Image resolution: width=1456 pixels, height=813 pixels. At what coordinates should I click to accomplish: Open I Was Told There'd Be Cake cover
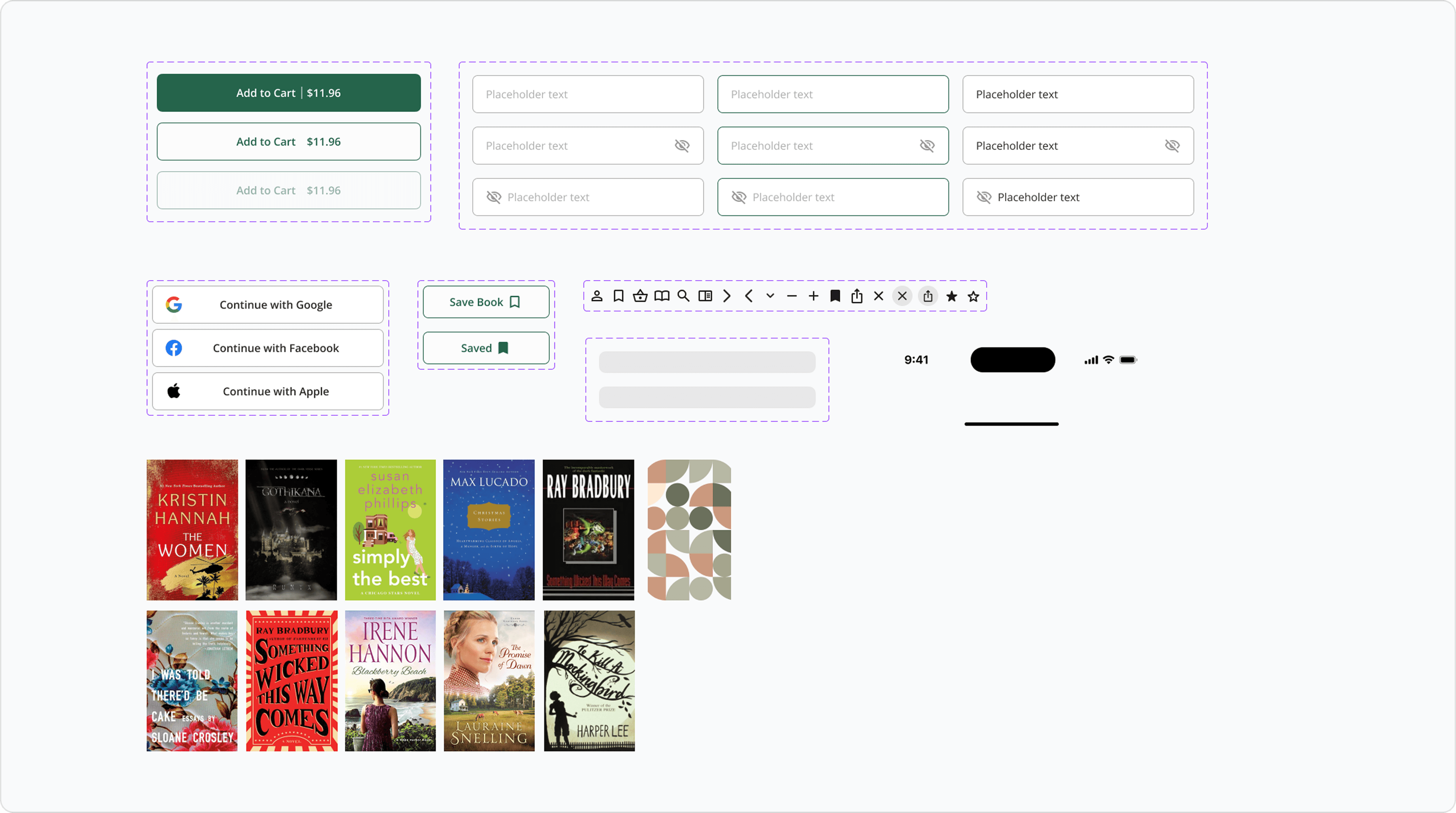pos(192,681)
